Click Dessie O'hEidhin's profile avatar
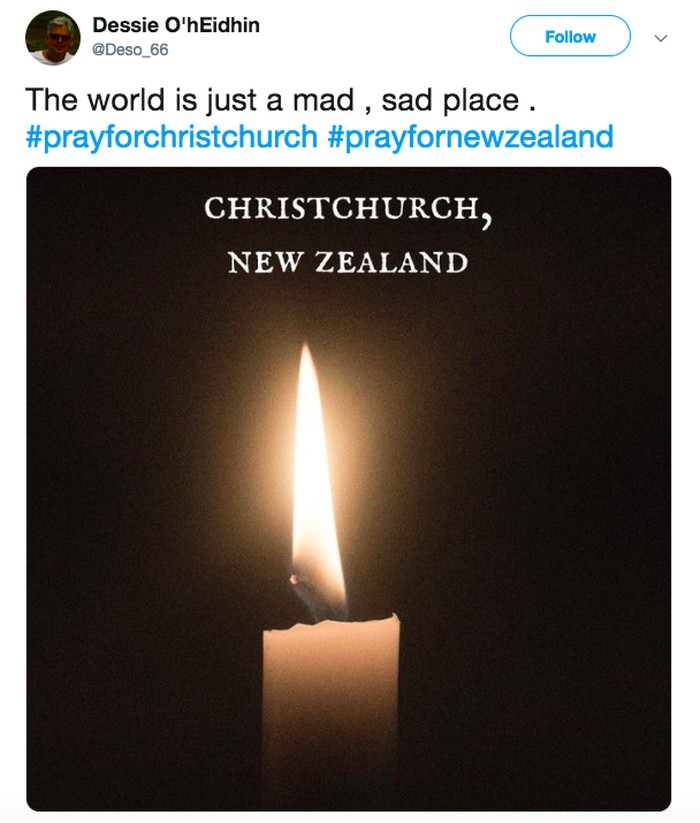 click(x=52, y=38)
